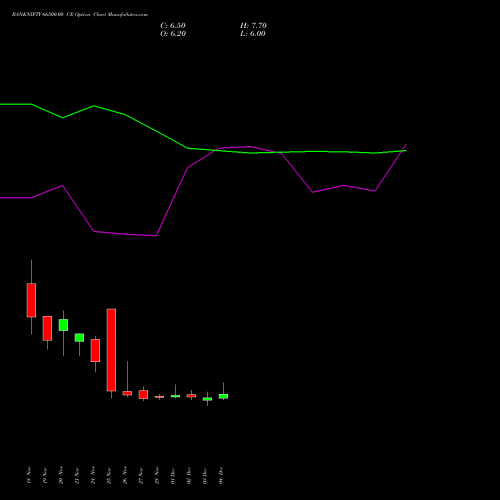Viewport: 500px width, 500px height.
Task: Click the 18 Nov date label
Action: tap(29, 475)
